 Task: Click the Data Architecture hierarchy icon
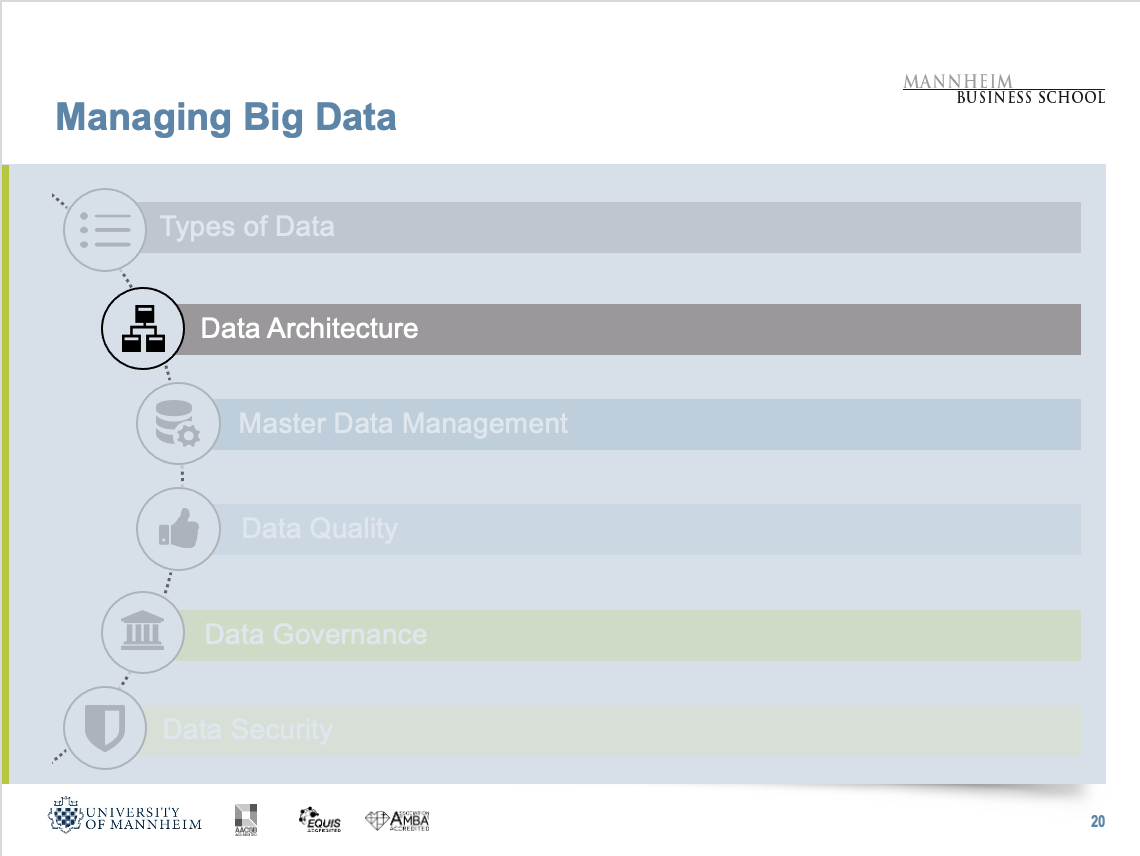143,329
